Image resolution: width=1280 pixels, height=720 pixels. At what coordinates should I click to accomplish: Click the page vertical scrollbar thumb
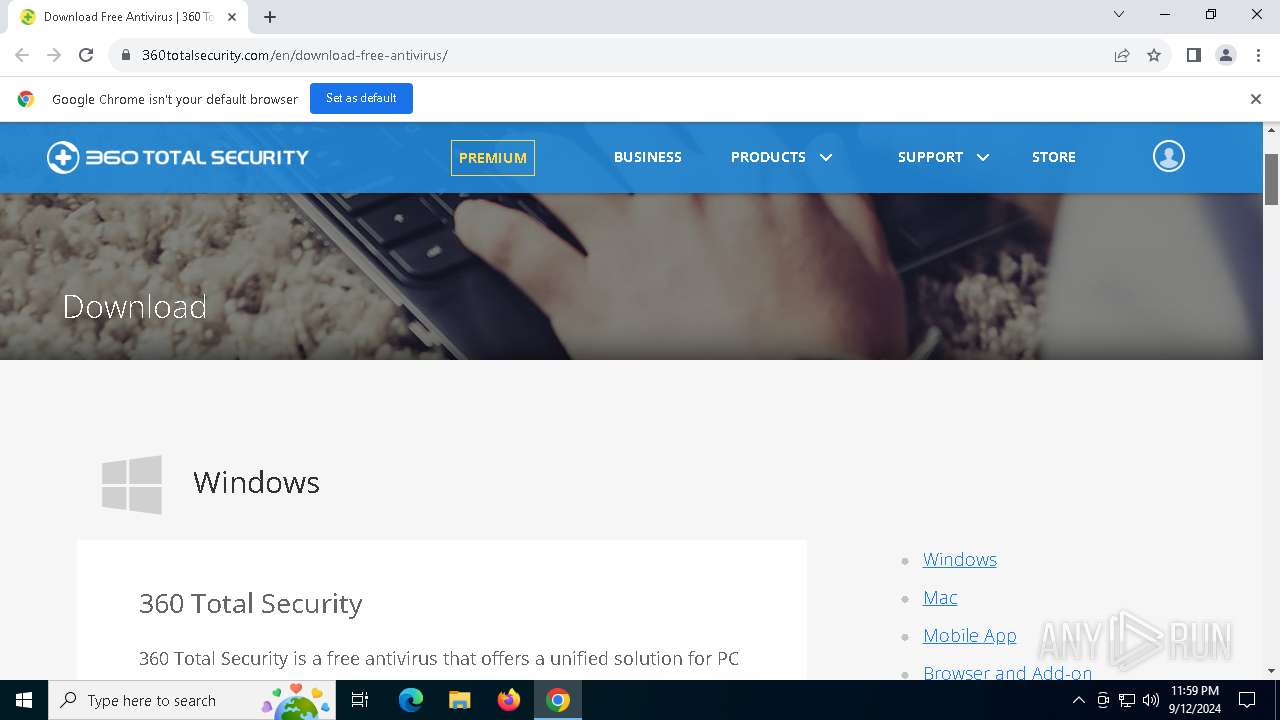(1271, 179)
